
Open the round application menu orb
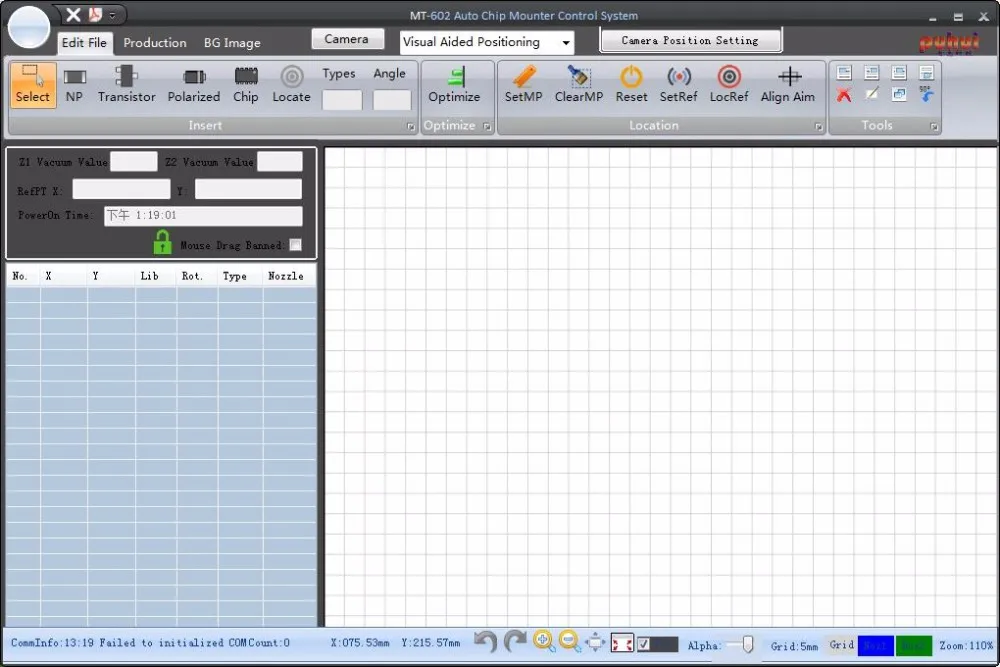[29, 27]
